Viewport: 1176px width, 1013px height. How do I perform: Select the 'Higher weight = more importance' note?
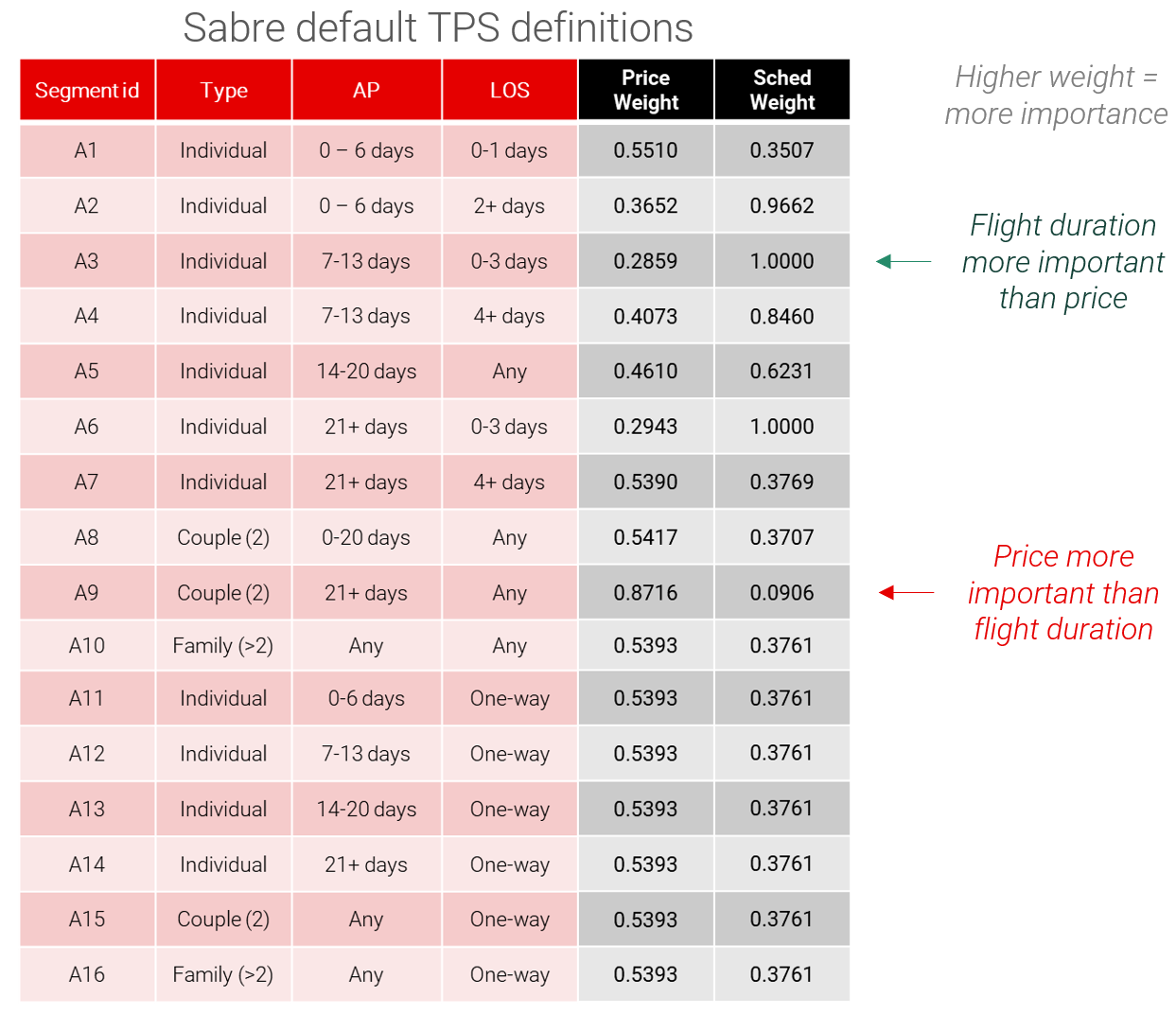[1056, 95]
